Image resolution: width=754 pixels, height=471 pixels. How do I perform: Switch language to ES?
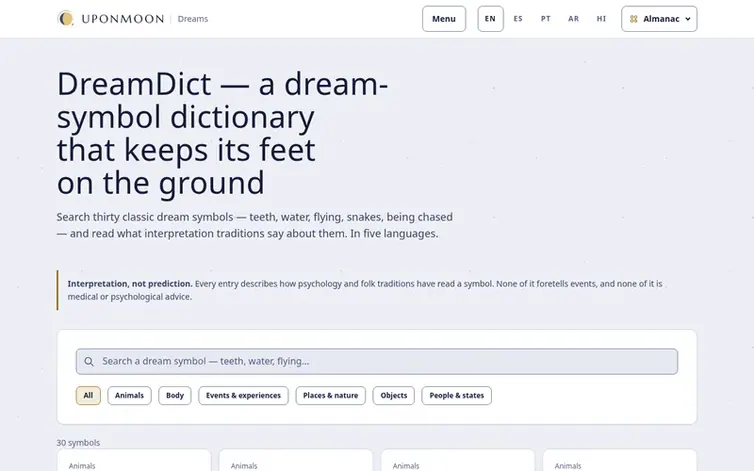[x=518, y=19]
